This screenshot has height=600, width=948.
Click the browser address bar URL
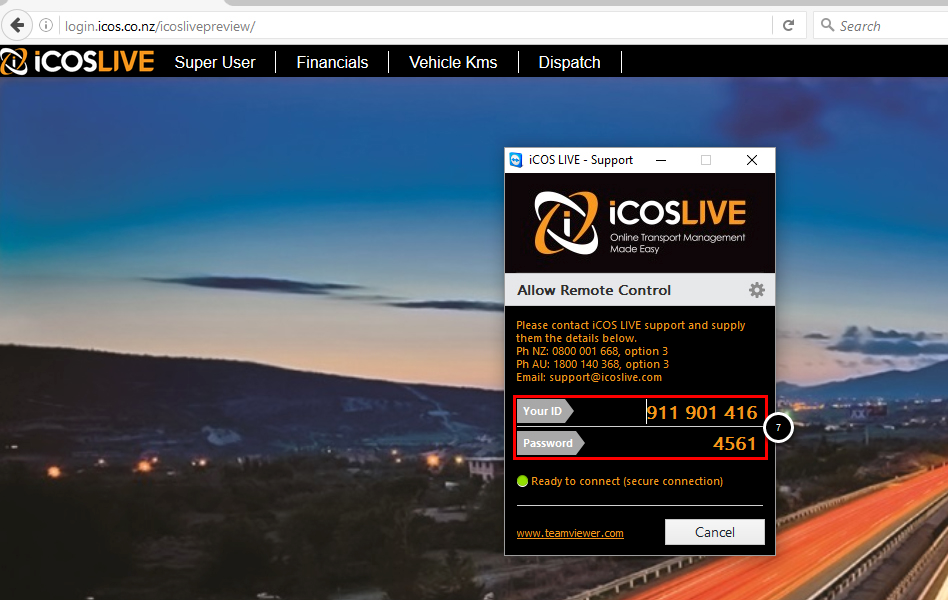(160, 26)
